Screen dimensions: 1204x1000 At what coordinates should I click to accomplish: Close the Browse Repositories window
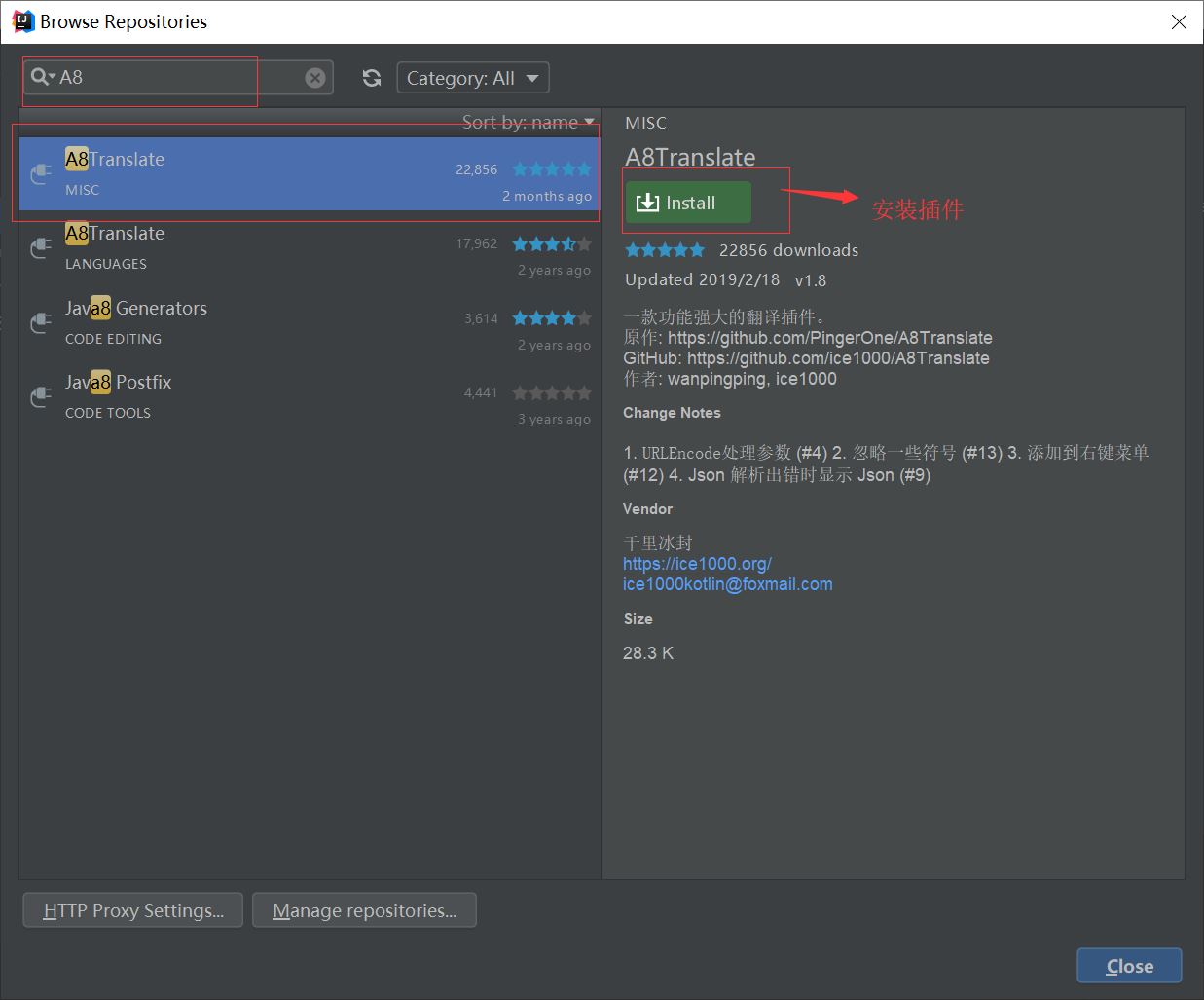[x=1179, y=21]
